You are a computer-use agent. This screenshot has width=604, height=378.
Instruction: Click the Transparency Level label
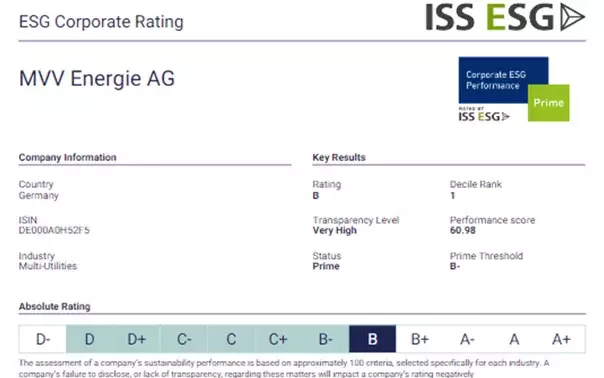click(356, 220)
